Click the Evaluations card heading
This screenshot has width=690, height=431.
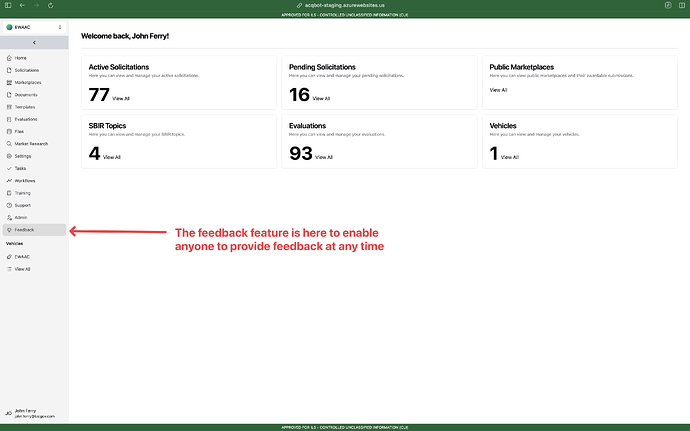[x=307, y=126]
